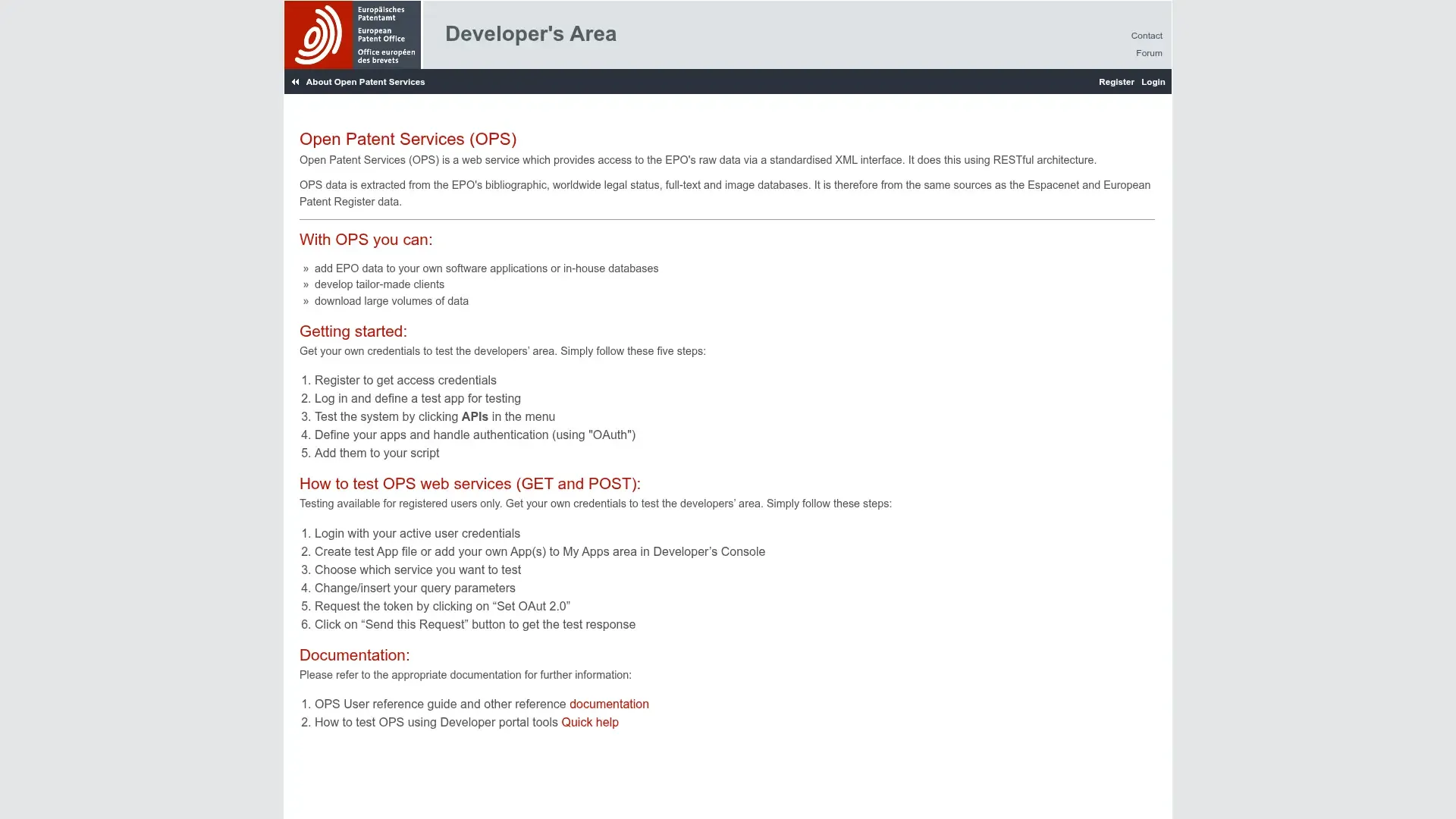Click the 'Documentation:' heading
Viewport: 1456px width, 819px height.
354,655
